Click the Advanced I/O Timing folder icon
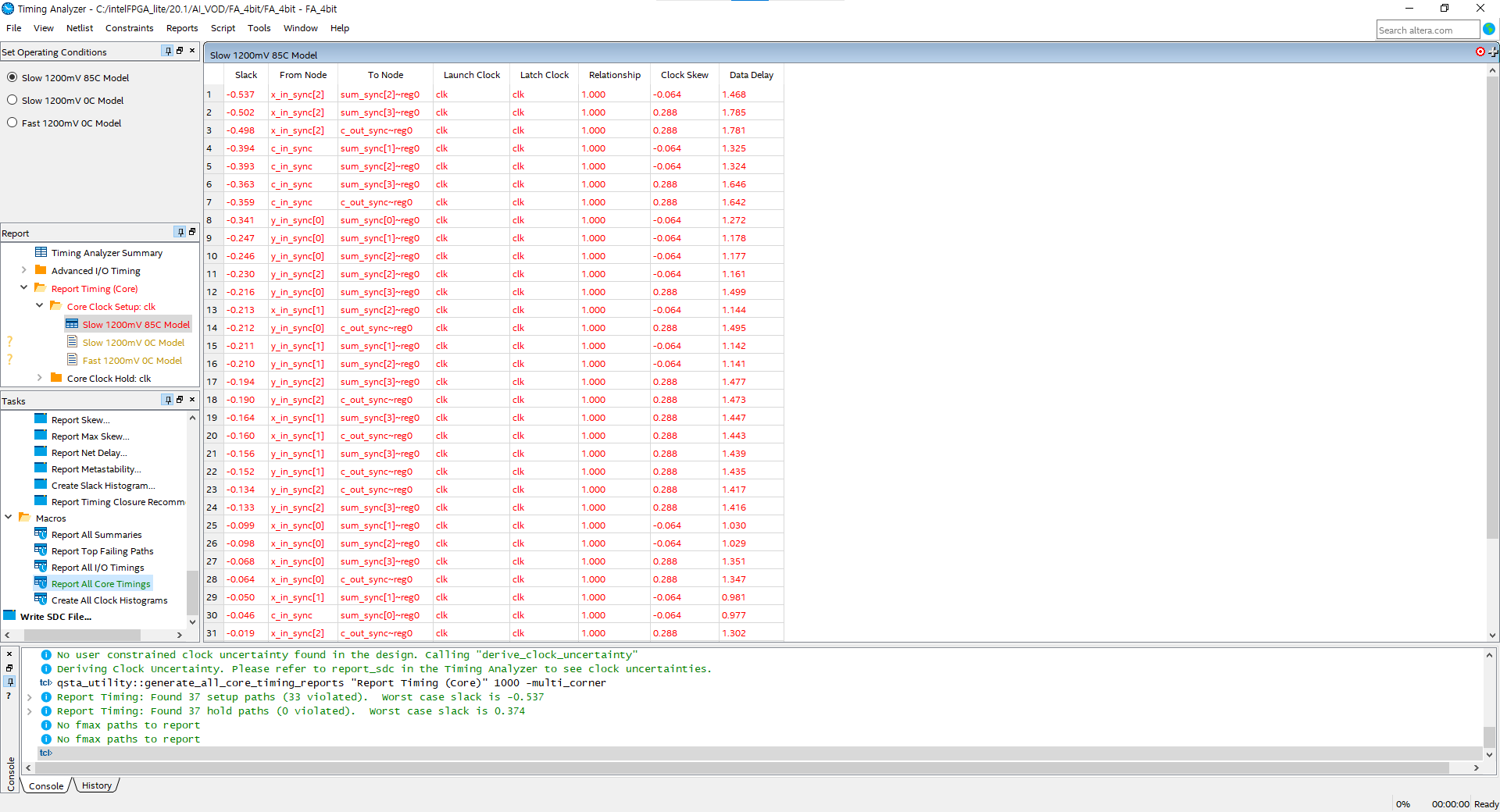1500x812 pixels. click(41, 270)
